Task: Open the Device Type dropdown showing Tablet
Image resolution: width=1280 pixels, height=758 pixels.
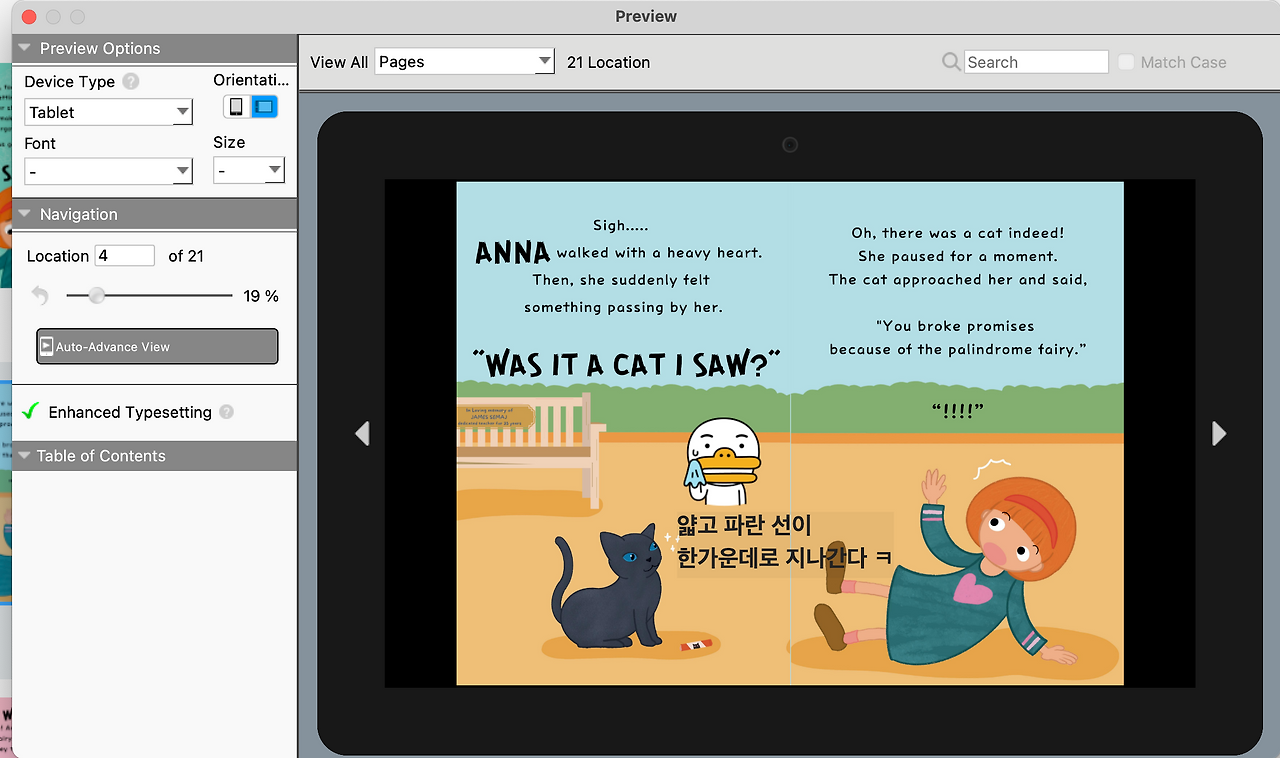Action: [109, 112]
